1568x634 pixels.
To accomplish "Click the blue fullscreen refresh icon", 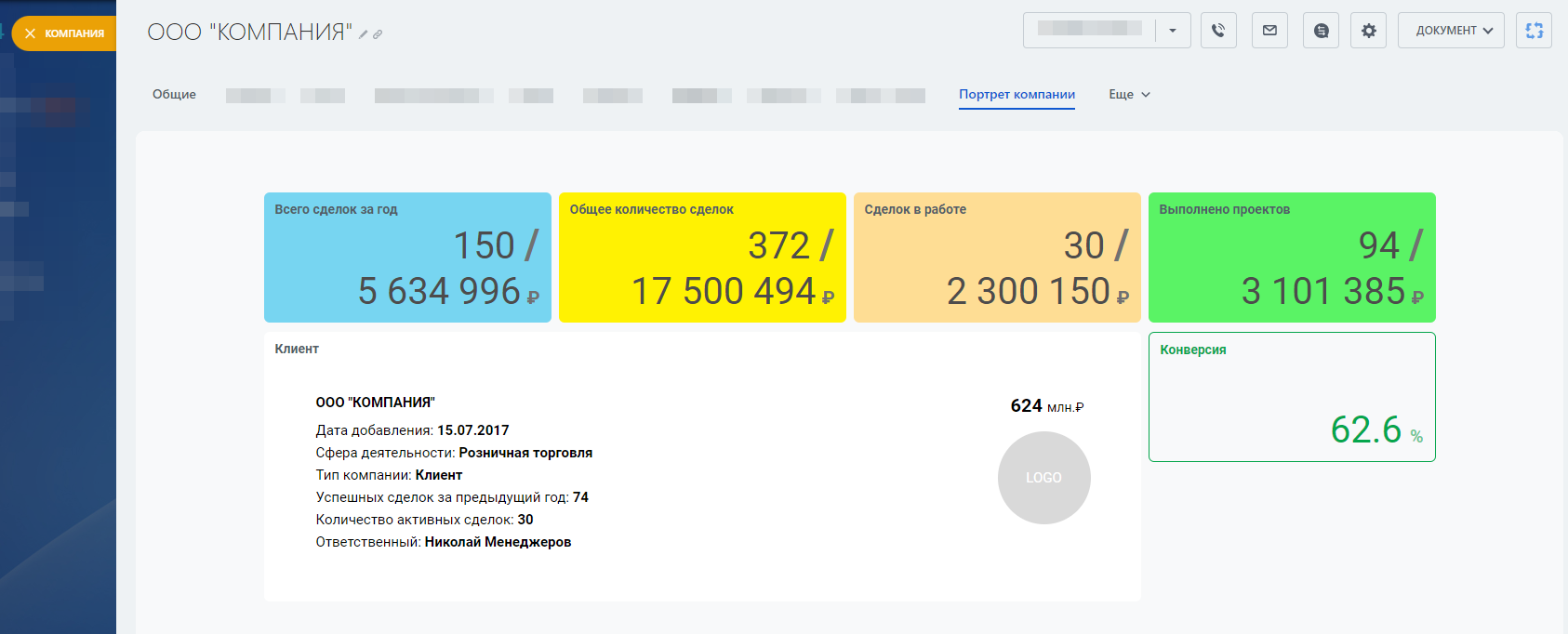I will point(1534,31).
